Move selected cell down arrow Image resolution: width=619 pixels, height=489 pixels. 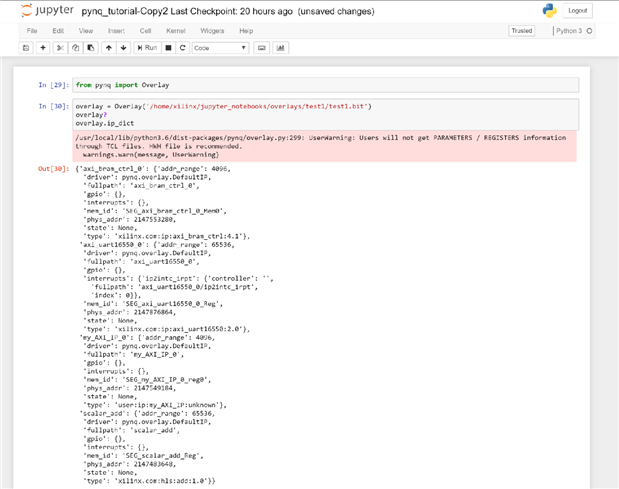[x=124, y=48]
